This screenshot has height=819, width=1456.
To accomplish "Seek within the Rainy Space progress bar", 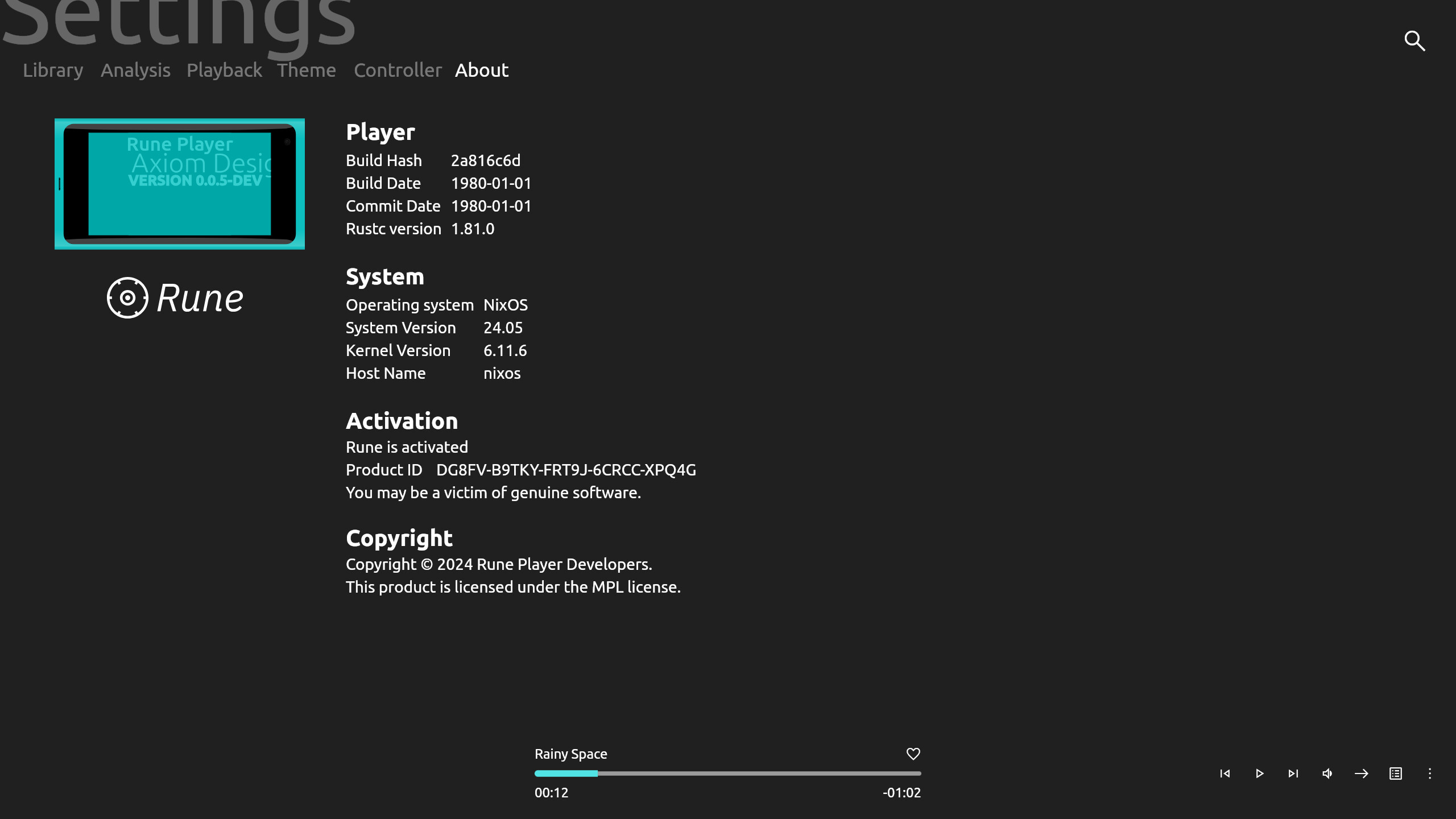I will coord(728,773).
